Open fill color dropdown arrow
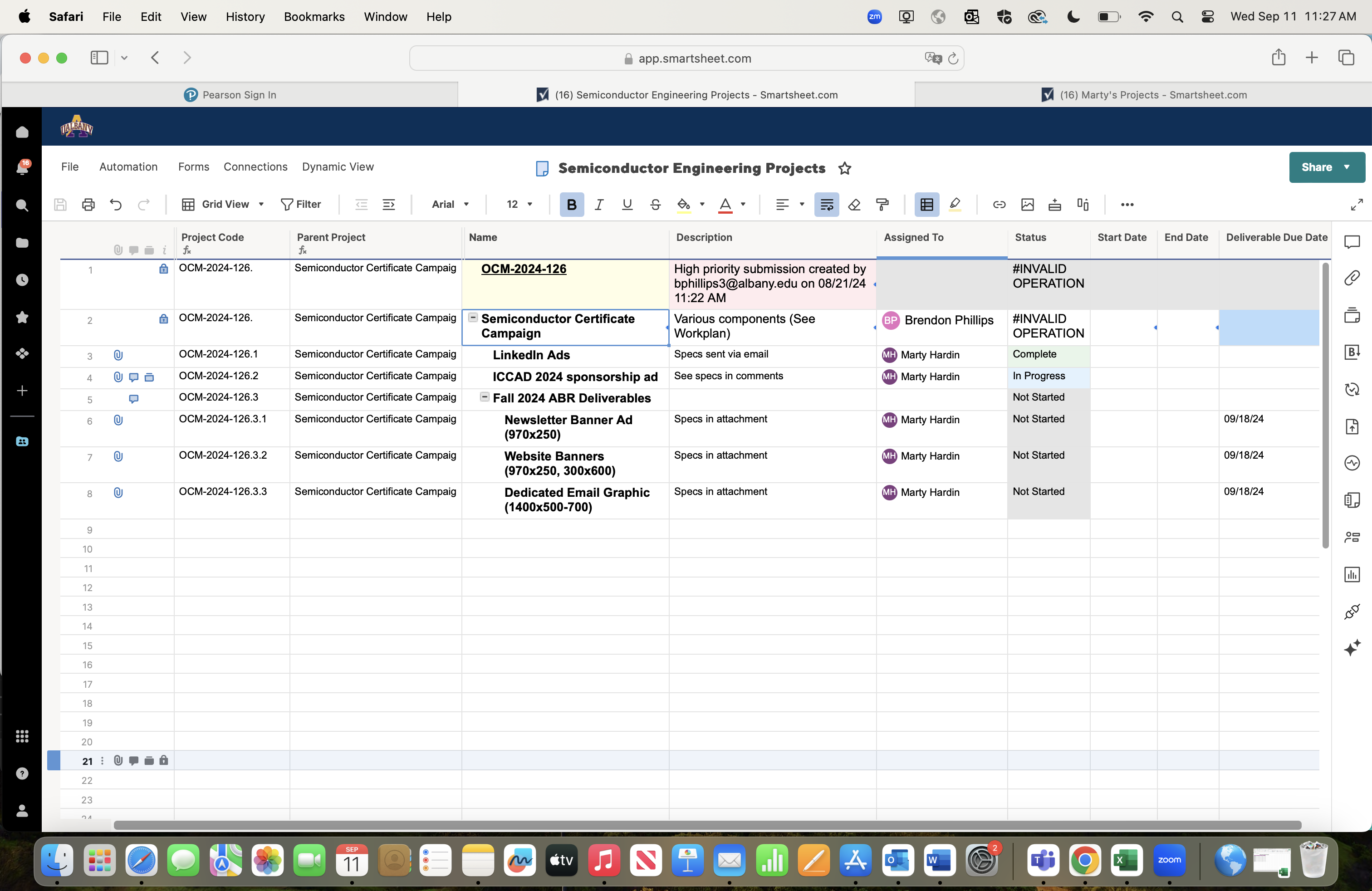The height and width of the screenshot is (891, 1372). tap(702, 205)
